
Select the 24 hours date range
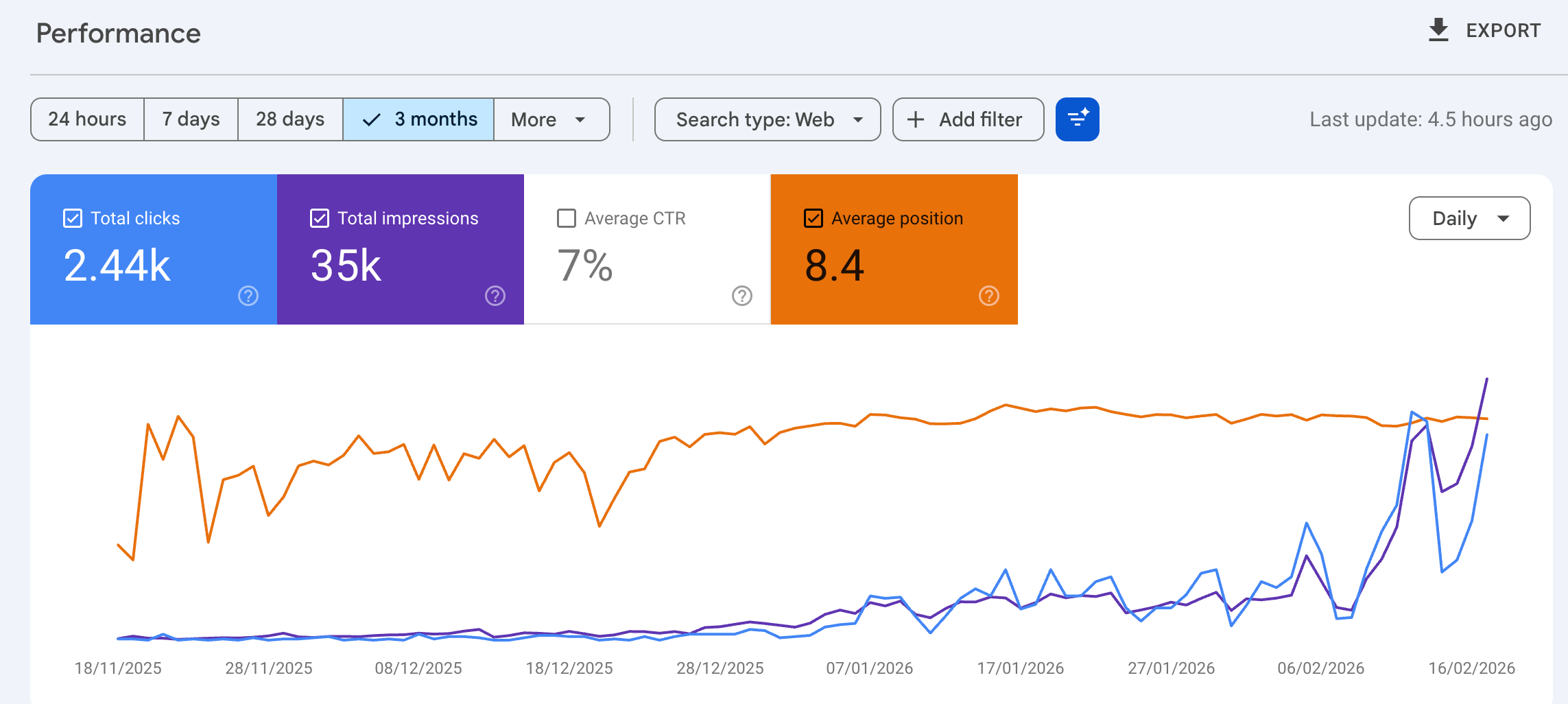tap(87, 119)
